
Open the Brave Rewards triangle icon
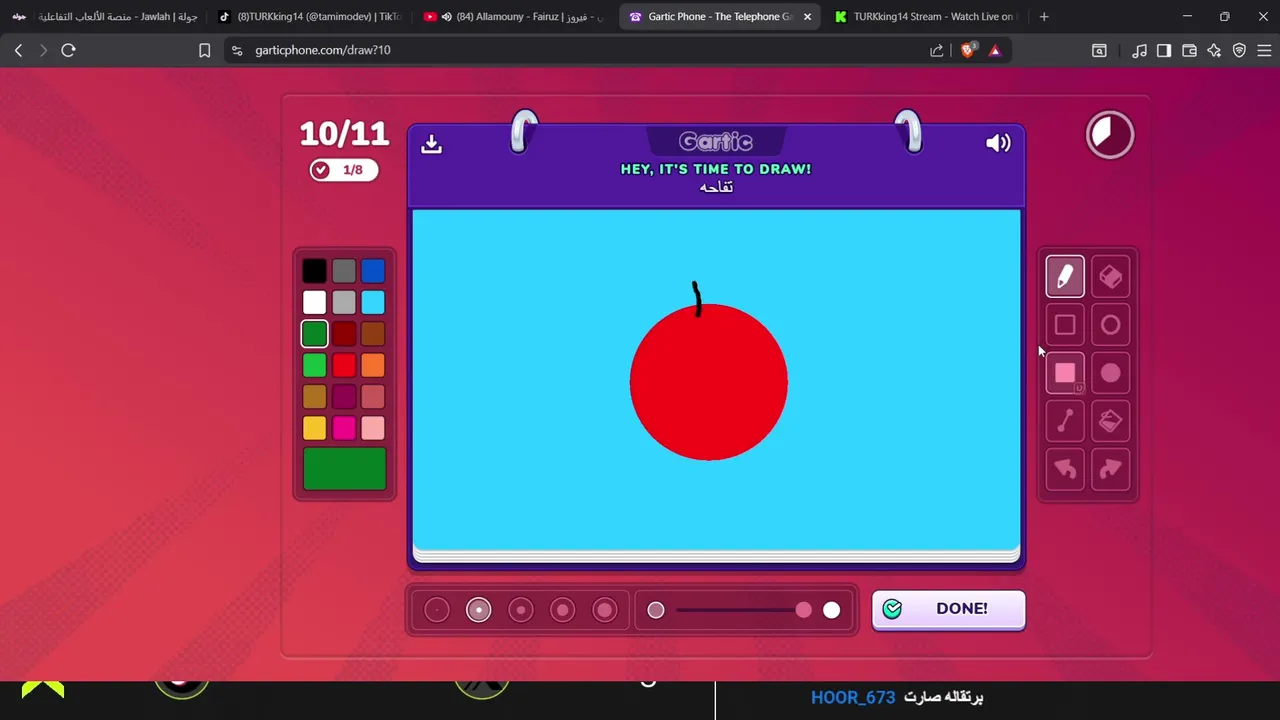click(995, 50)
